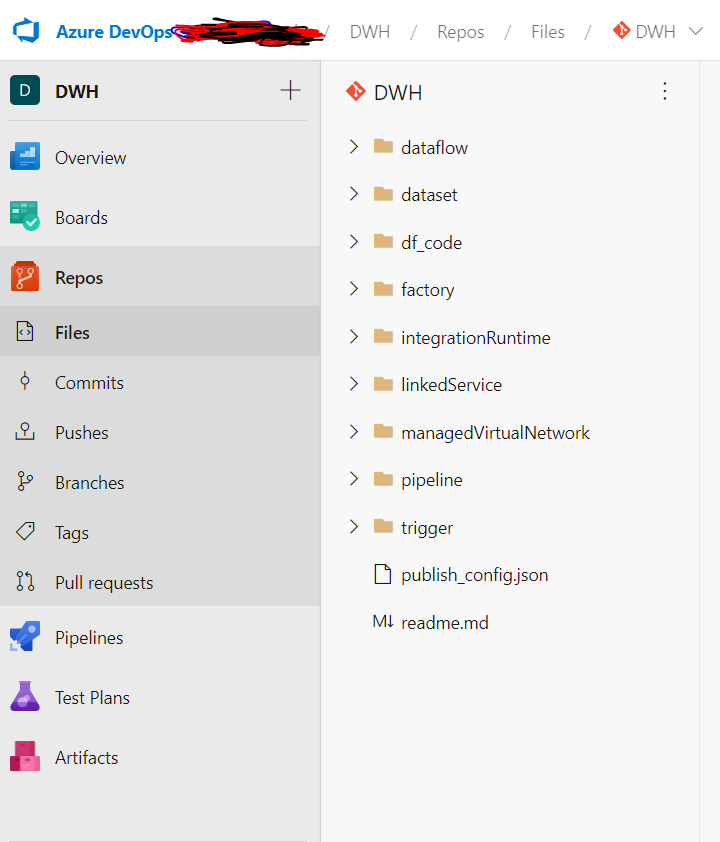This screenshot has width=720, height=842.
Task: Click the DWH project breadcrumb
Action: pos(370,32)
